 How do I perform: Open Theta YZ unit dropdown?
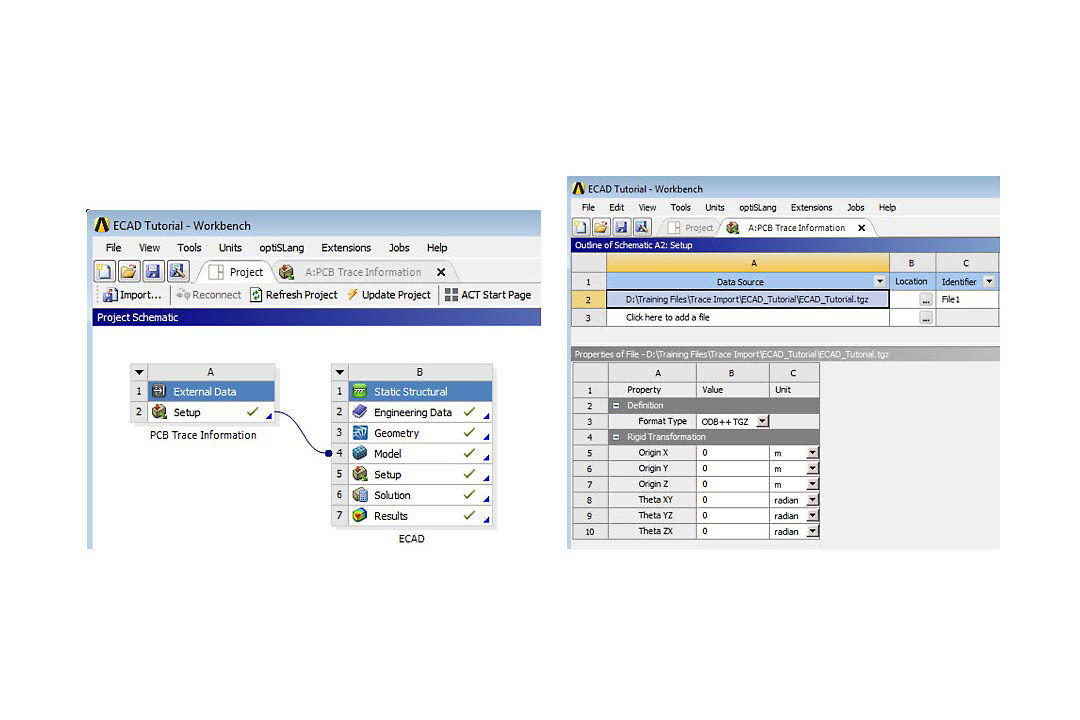[x=813, y=515]
